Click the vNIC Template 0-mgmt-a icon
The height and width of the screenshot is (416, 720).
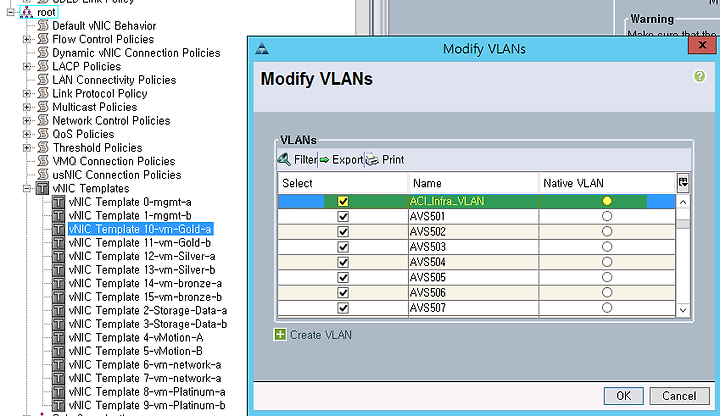pos(58,202)
